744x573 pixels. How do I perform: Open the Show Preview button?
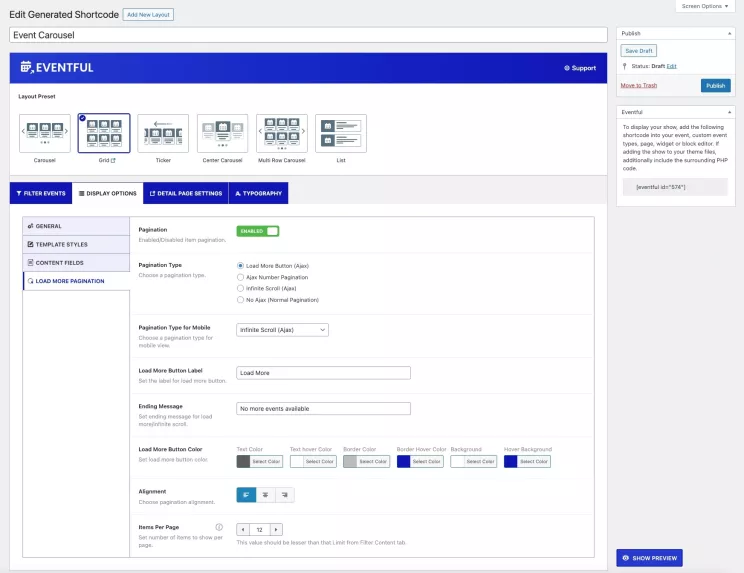click(649, 558)
